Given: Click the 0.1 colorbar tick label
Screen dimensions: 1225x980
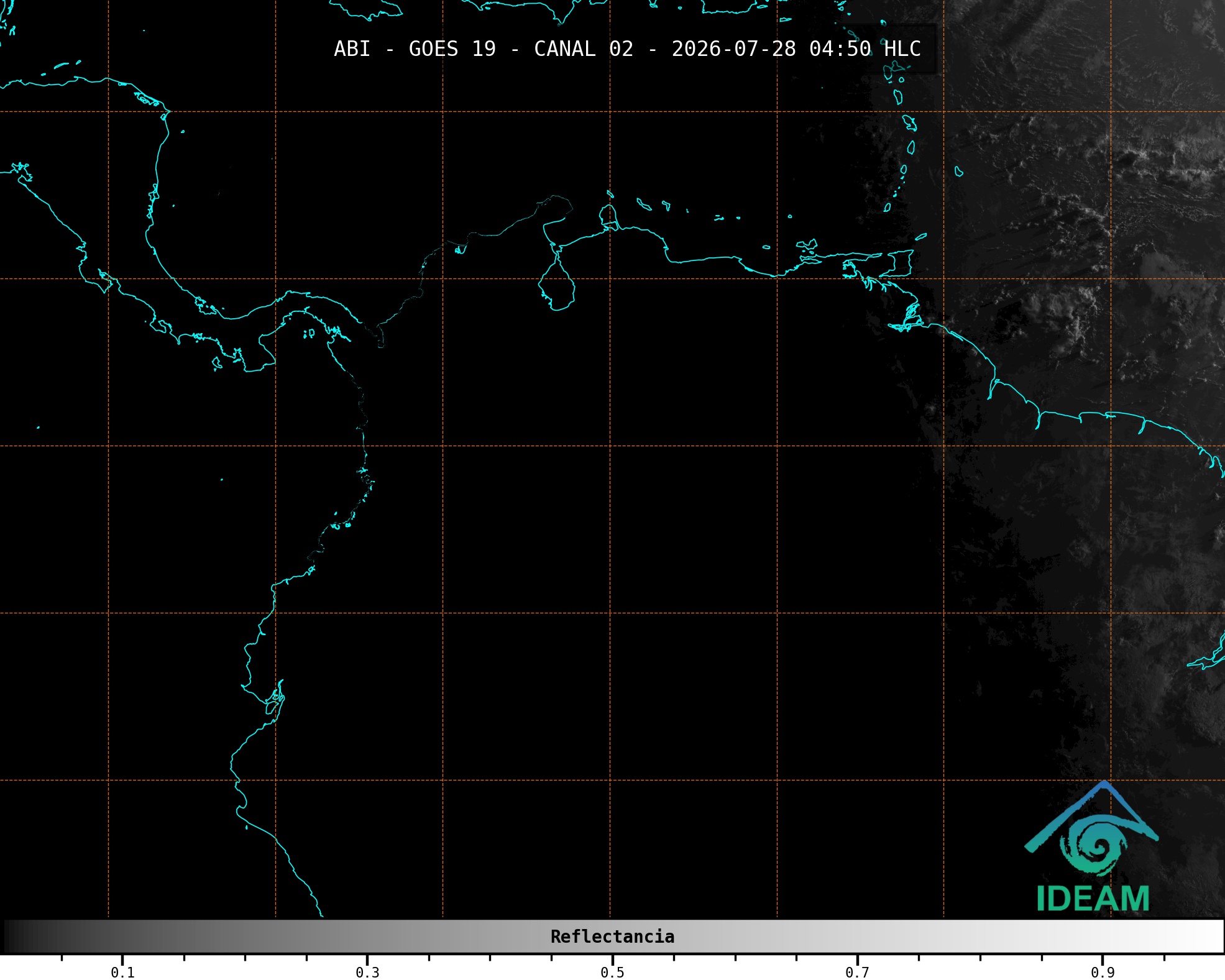Looking at the screenshot, I should (x=122, y=973).
